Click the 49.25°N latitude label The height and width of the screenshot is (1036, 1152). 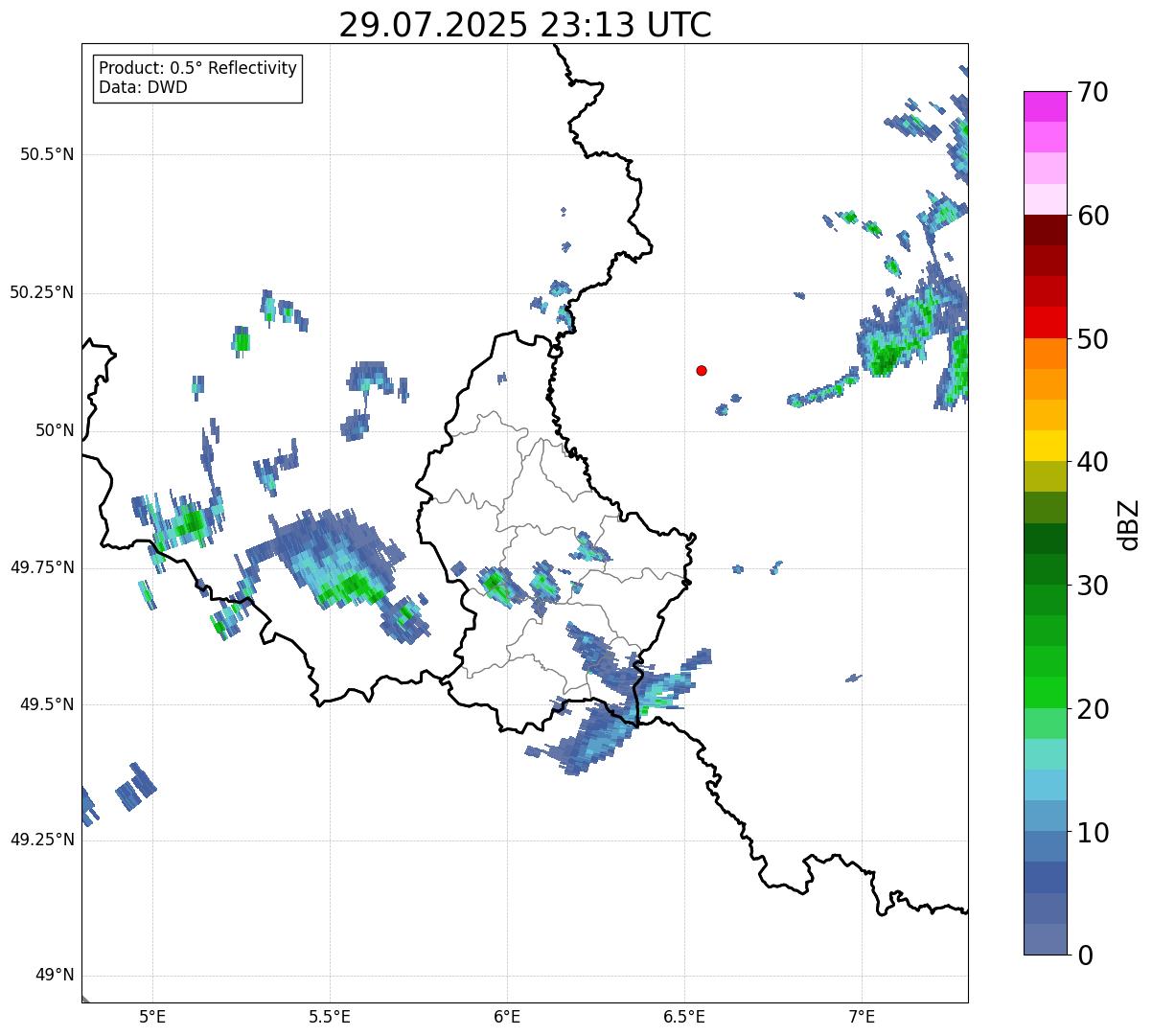click(42, 840)
